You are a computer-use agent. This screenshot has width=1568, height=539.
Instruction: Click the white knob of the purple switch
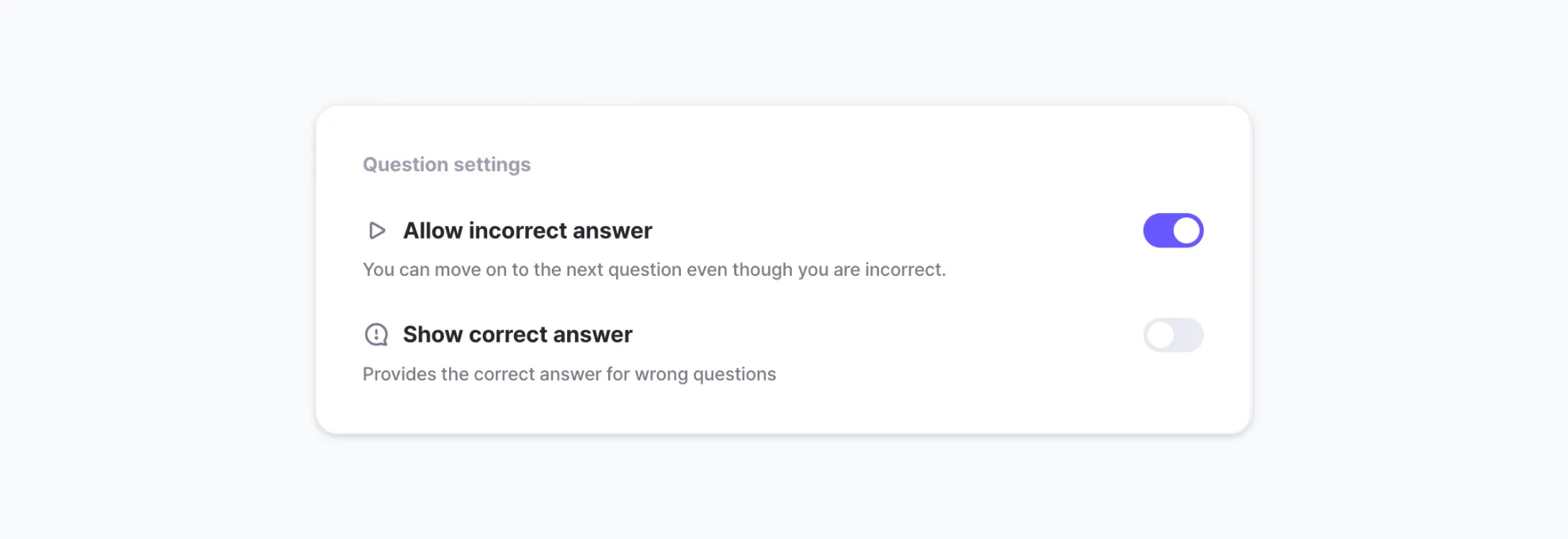(x=1186, y=231)
